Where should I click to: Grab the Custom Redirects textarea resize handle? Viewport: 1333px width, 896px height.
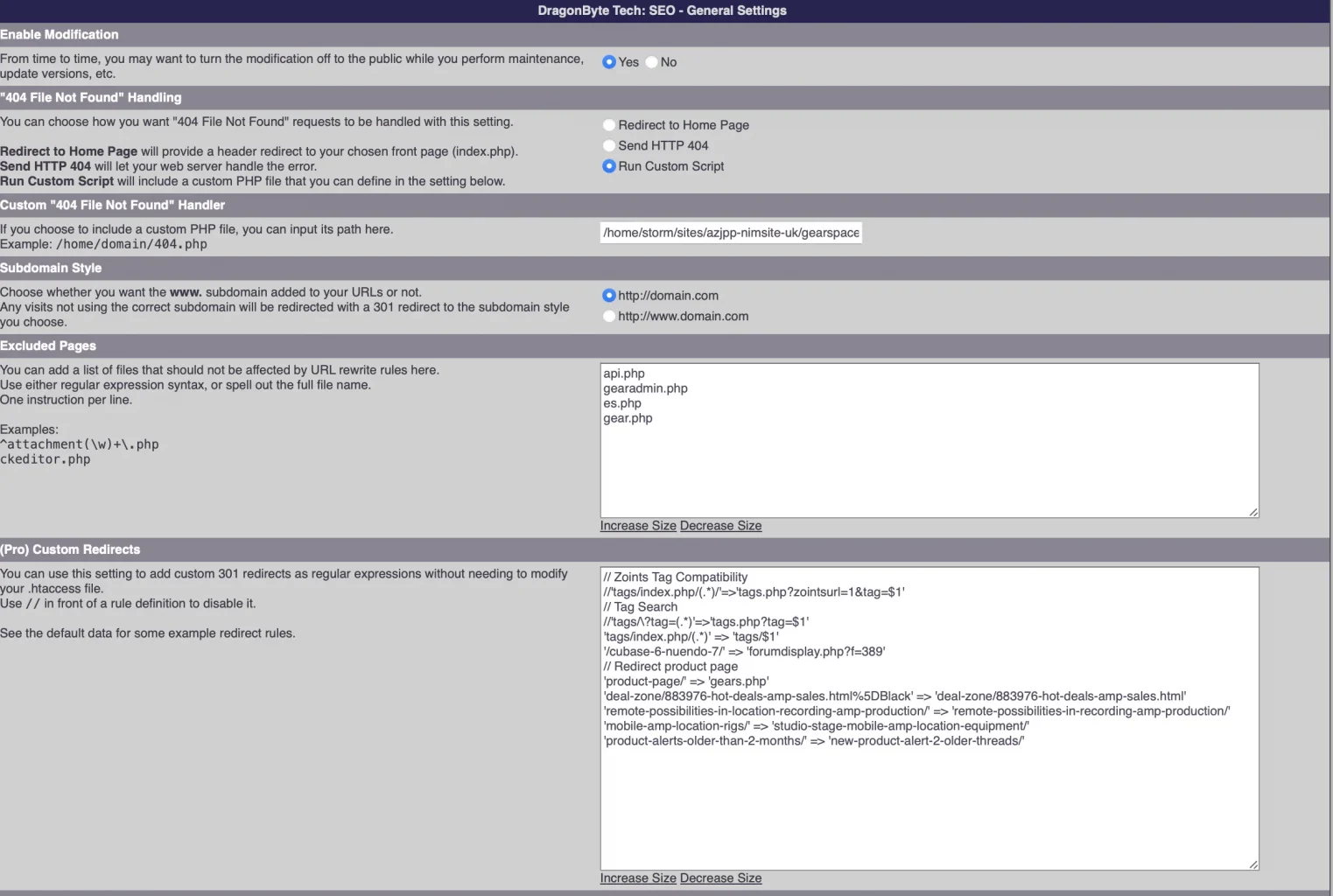pyautogui.click(x=1253, y=864)
